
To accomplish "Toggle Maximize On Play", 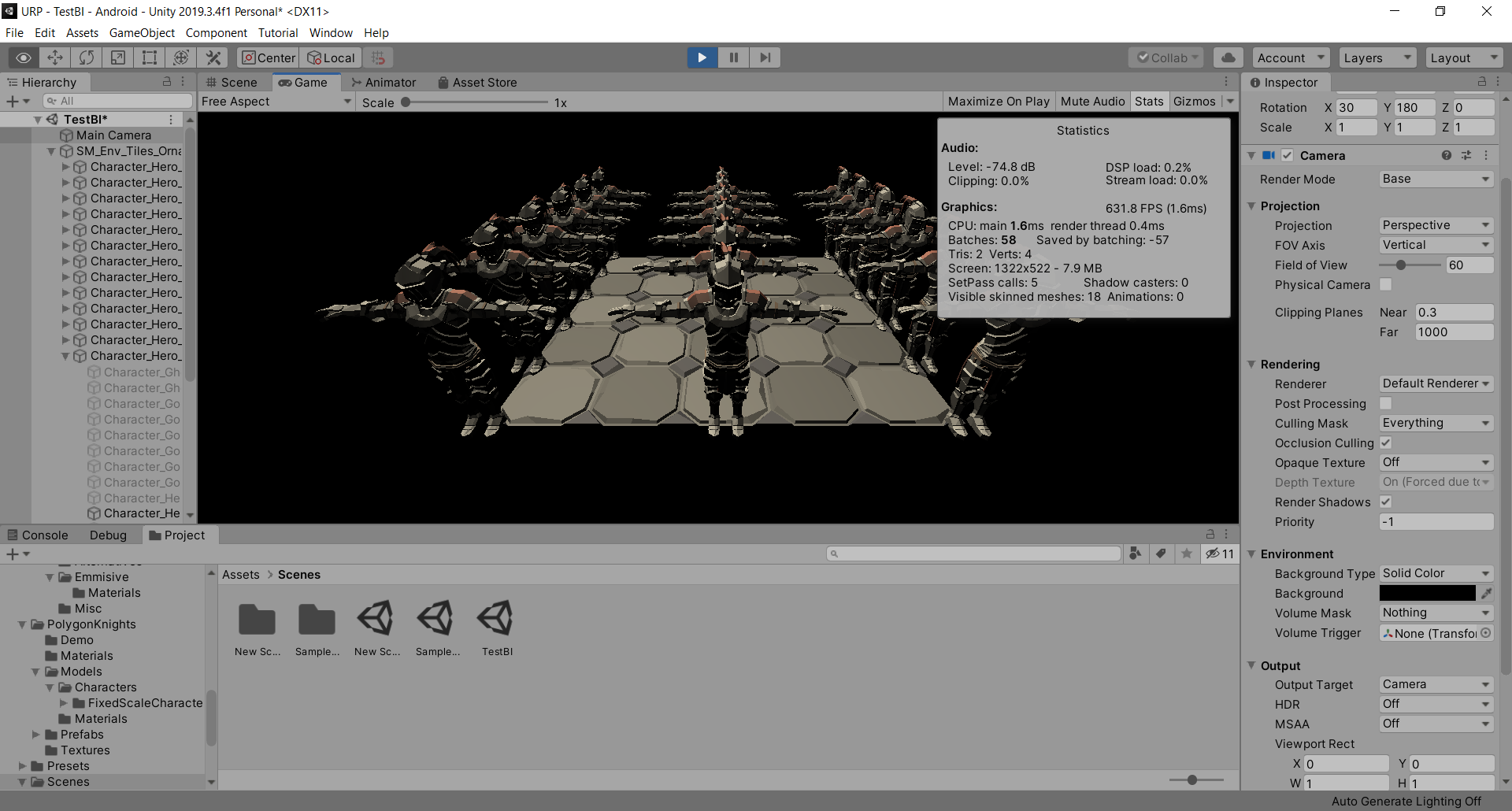I will 999,102.
